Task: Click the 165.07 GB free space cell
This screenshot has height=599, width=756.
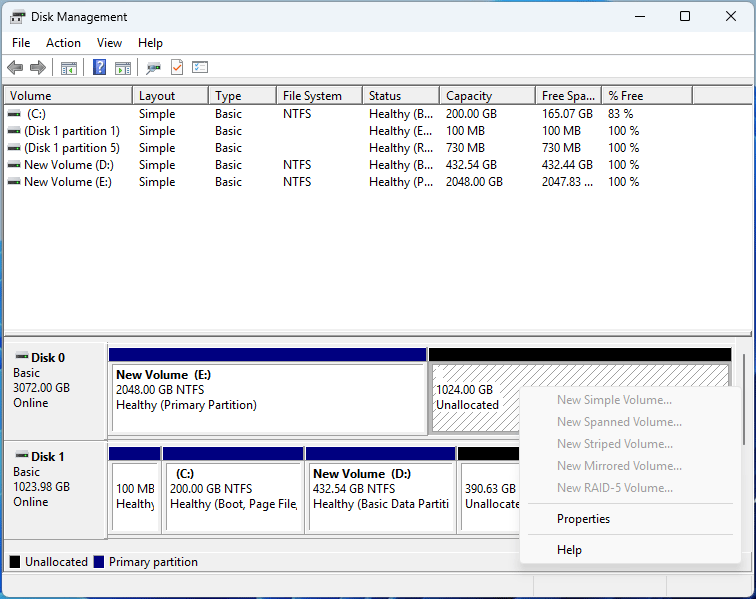Action: (567, 114)
